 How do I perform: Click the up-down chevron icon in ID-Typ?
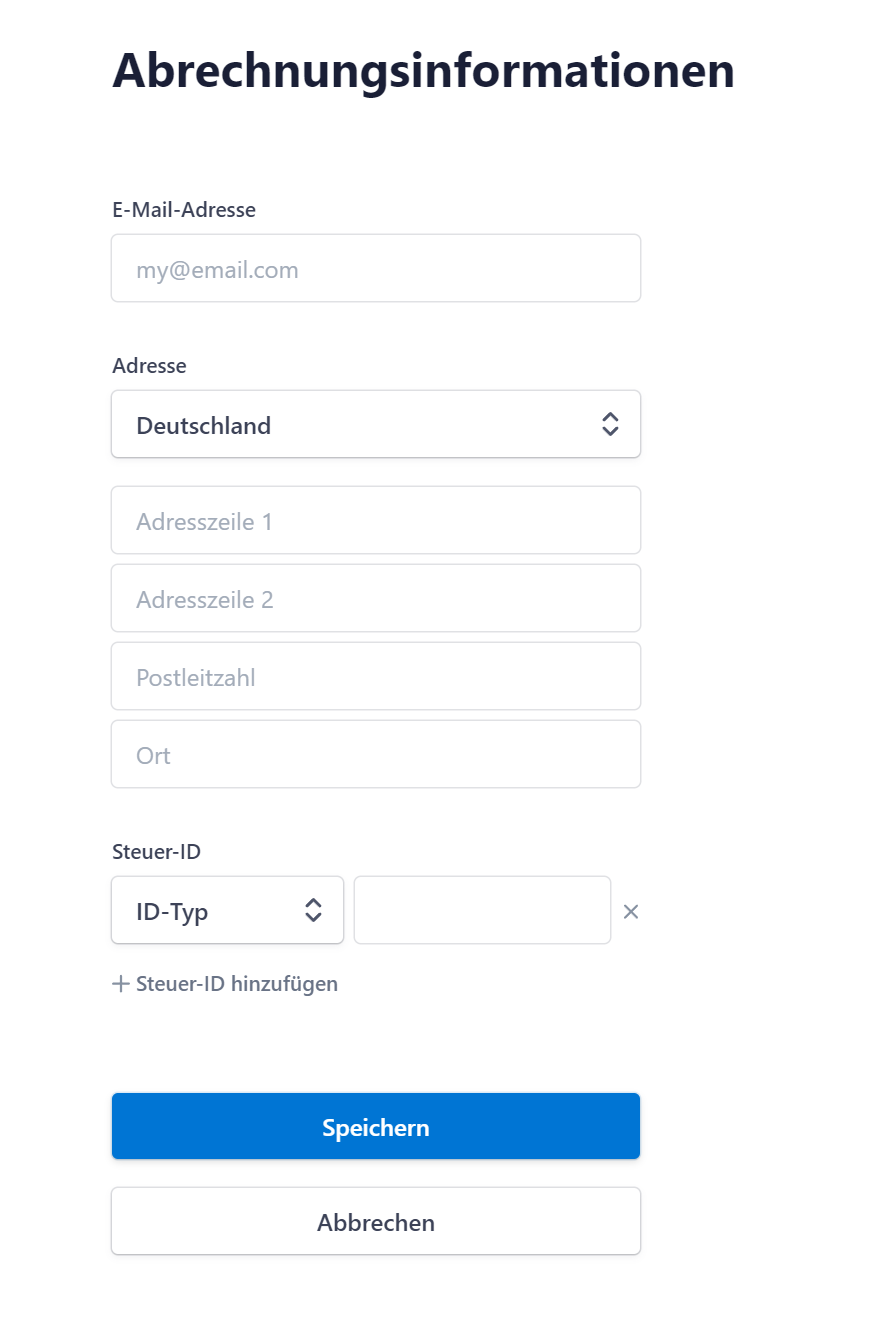(313, 910)
